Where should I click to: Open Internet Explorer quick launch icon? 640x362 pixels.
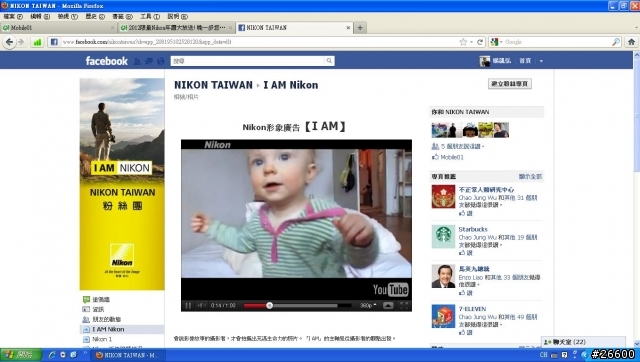tap(52, 355)
